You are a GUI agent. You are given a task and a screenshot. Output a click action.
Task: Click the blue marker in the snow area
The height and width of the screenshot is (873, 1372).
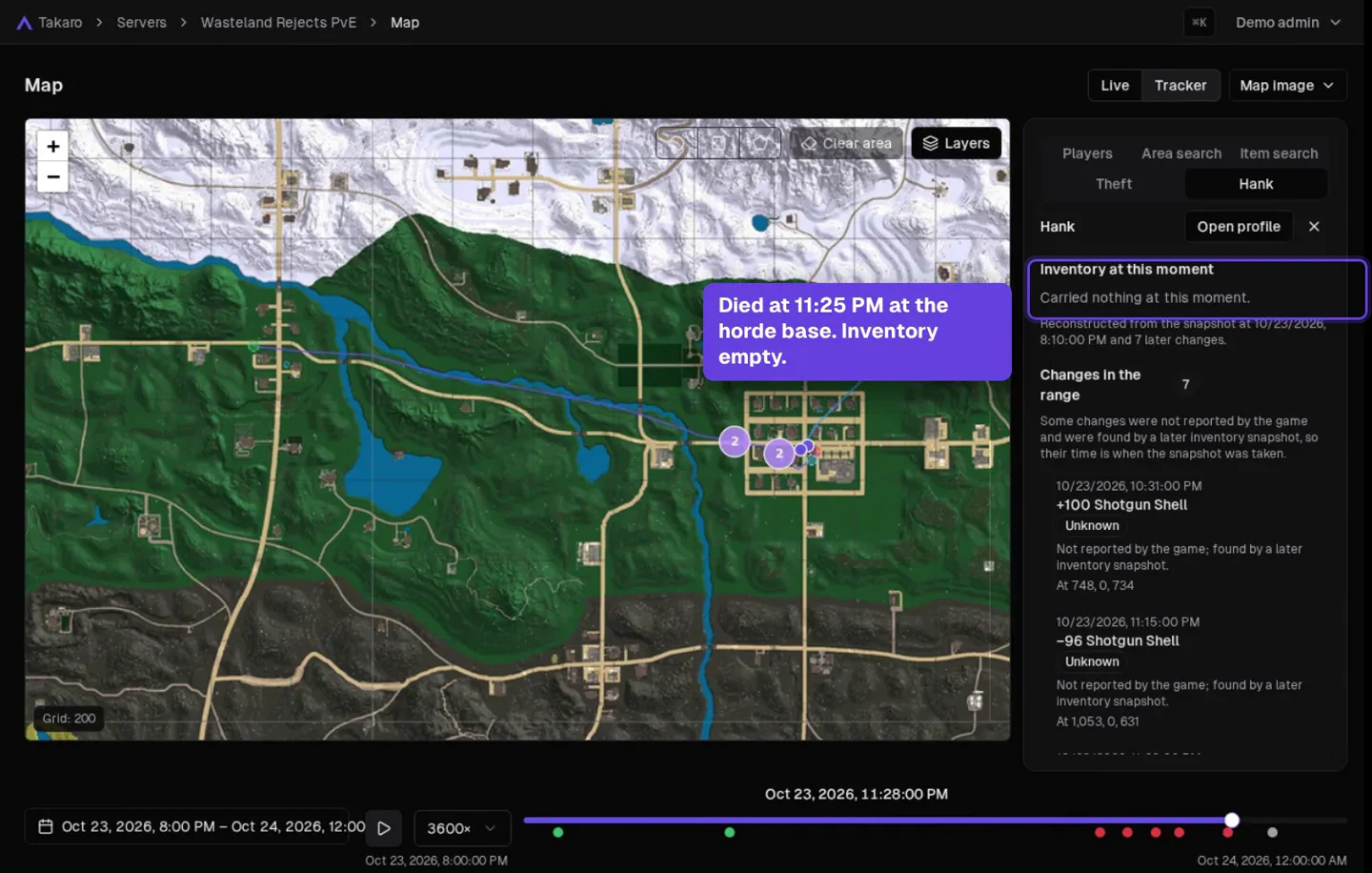760,223
